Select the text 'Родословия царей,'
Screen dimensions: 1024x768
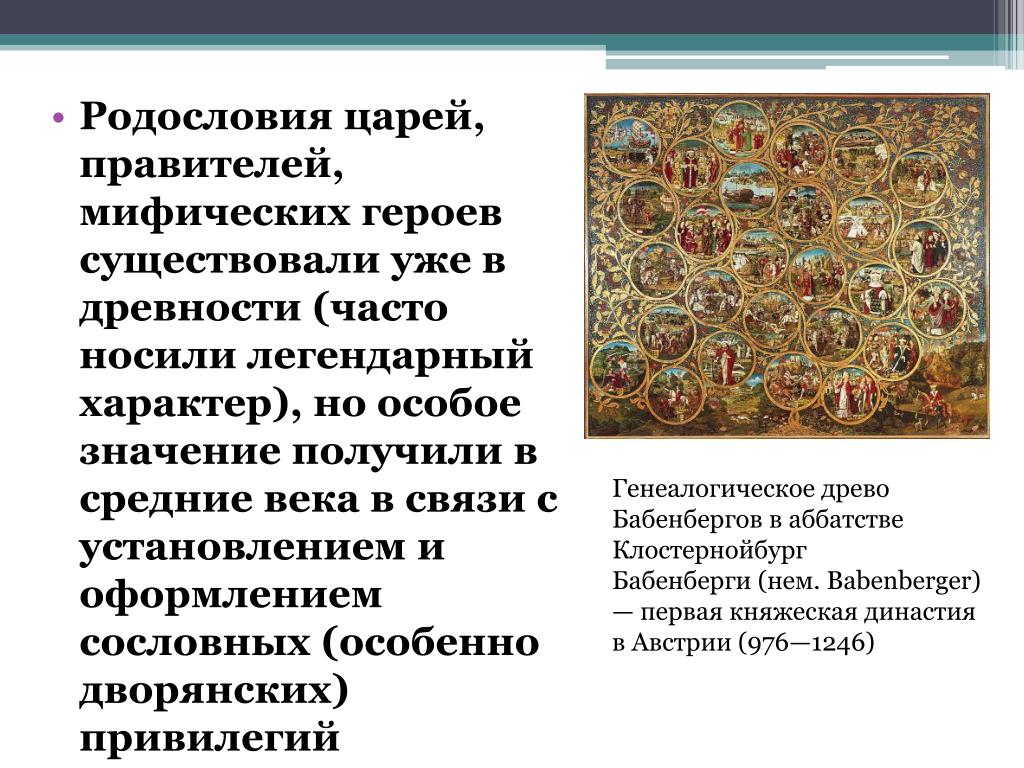click(282, 119)
